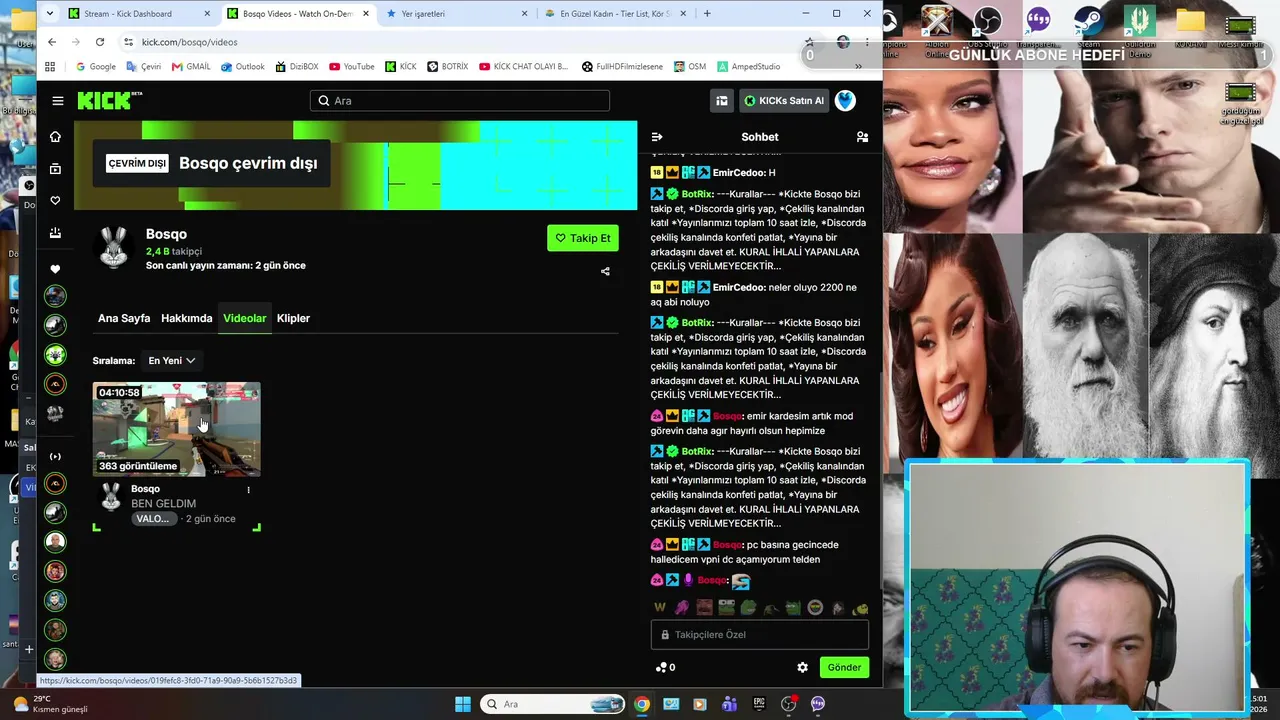The image size is (1280, 720).
Task: Open Chrome apps grid in bookmarks bar
Action: coord(50,67)
